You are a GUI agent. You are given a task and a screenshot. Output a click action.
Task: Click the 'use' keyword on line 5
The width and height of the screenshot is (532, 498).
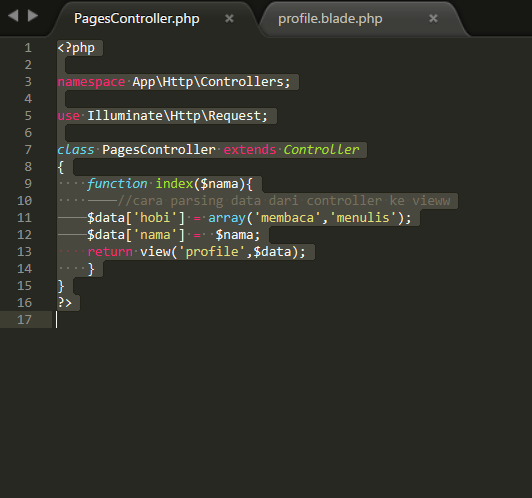point(69,116)
